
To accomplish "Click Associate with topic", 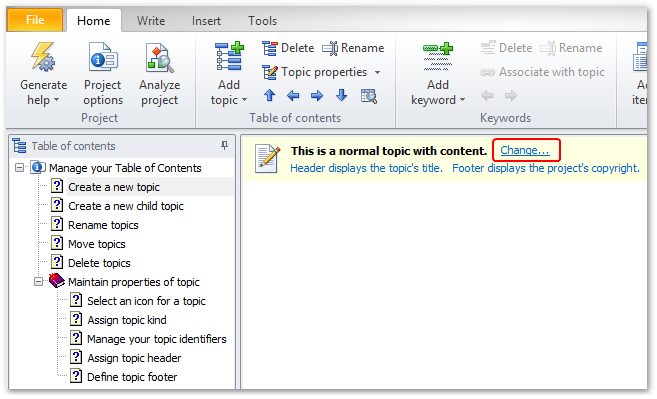I will (542, 72).
